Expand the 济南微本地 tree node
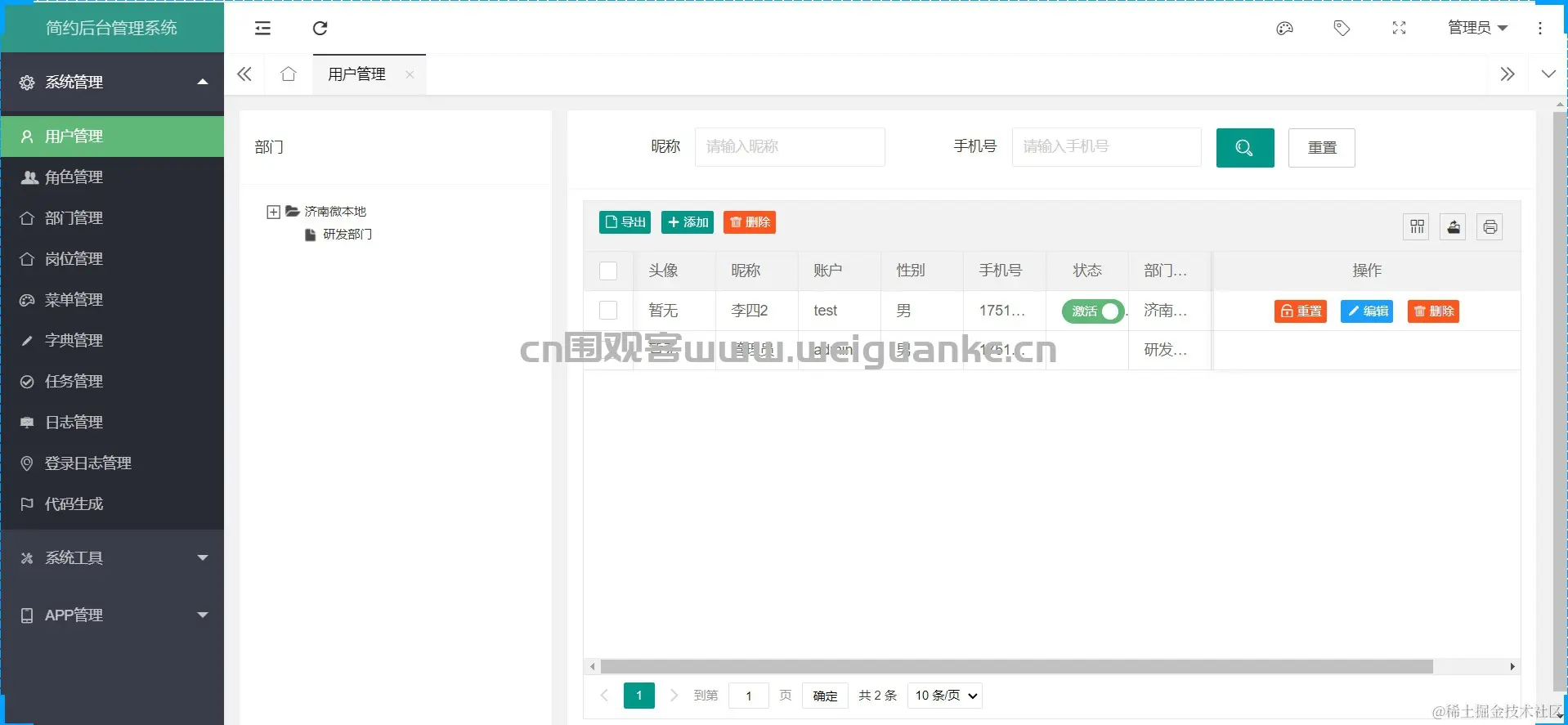This screenshot has width=1568, height=725. point(274,213)
